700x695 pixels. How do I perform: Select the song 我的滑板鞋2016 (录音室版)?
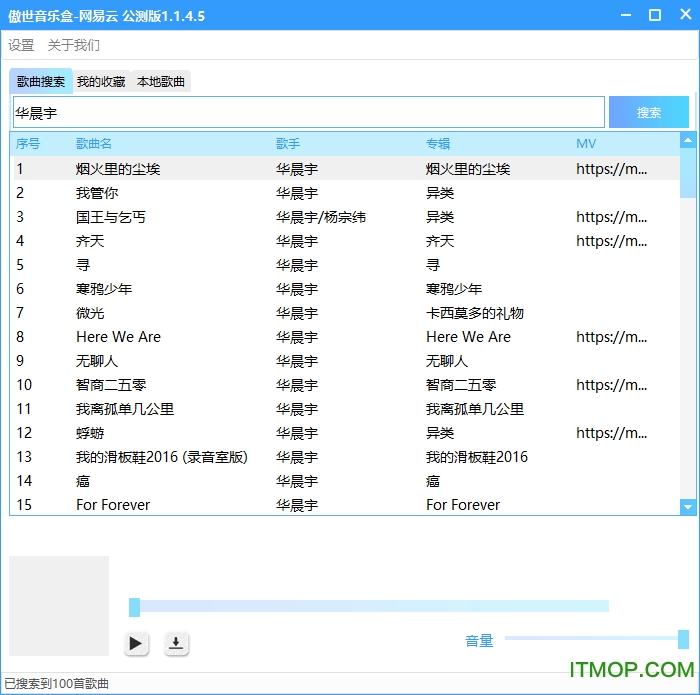click(x=162, y=457)
